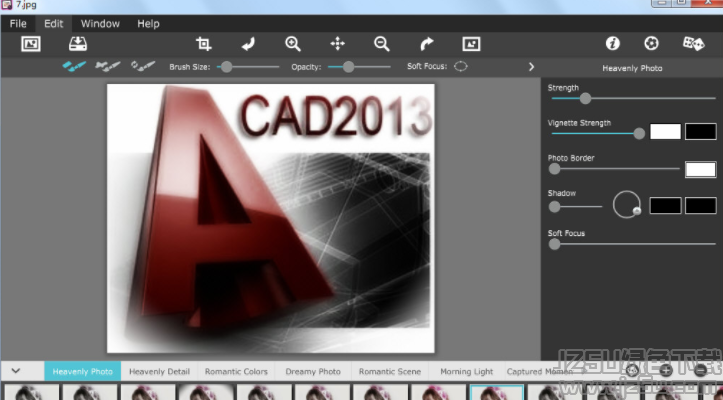The width and height of the screenshot is (723, 400).
Task: Switch to Heavenly Detail tab
Action: coord(159,371)
